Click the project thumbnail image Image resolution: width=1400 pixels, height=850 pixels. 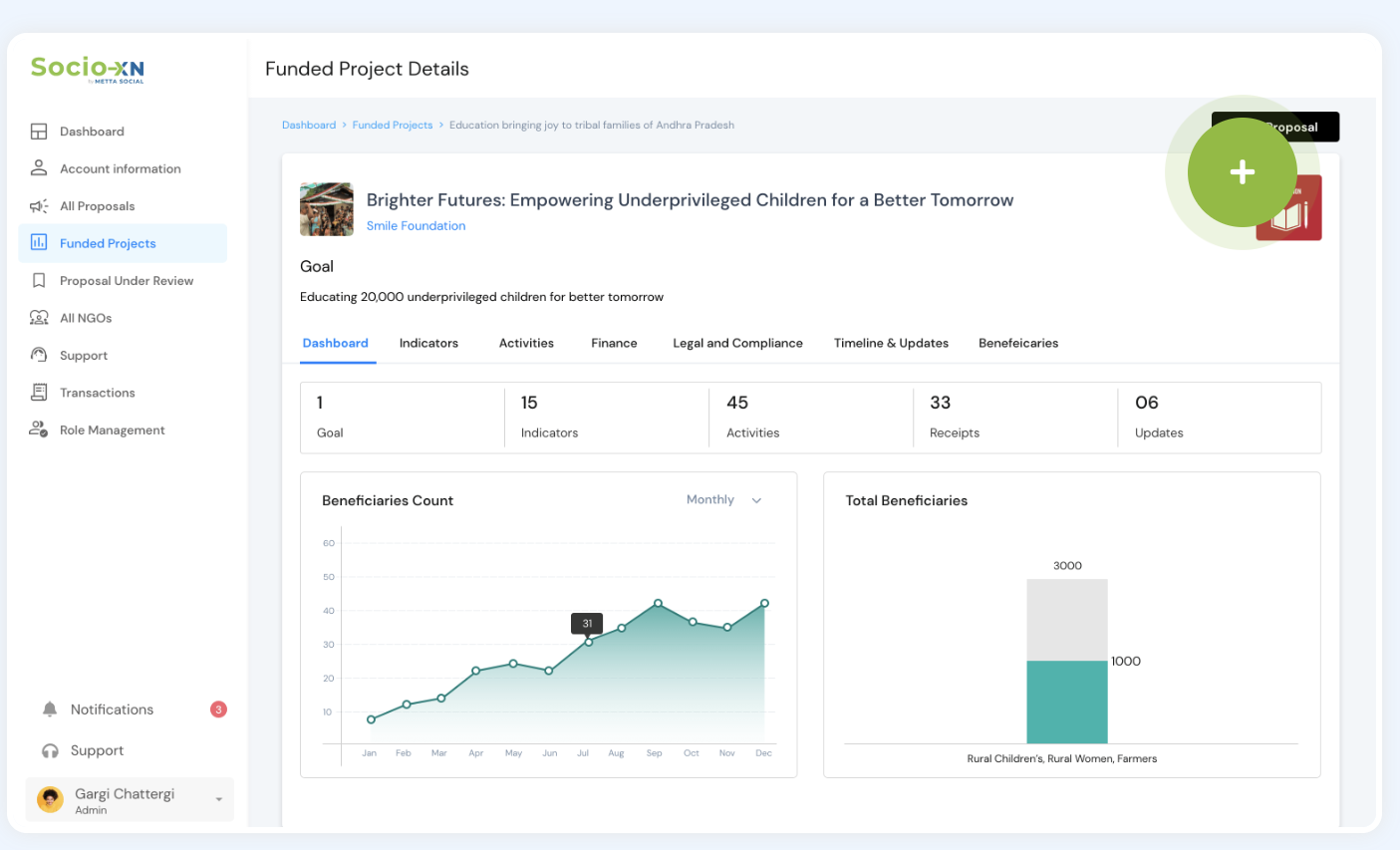[x=327, y=209]
